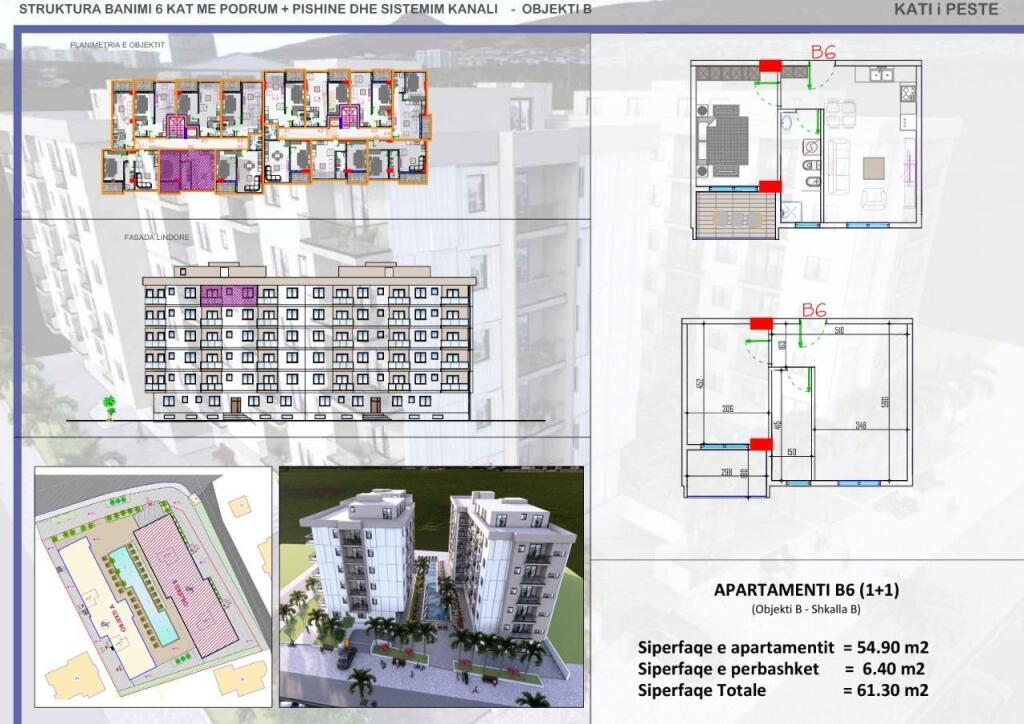Select the kitchen stove icon on the B6 plan
The height and width of the screenshot is (724, 1024).
[x=906, y=92]
